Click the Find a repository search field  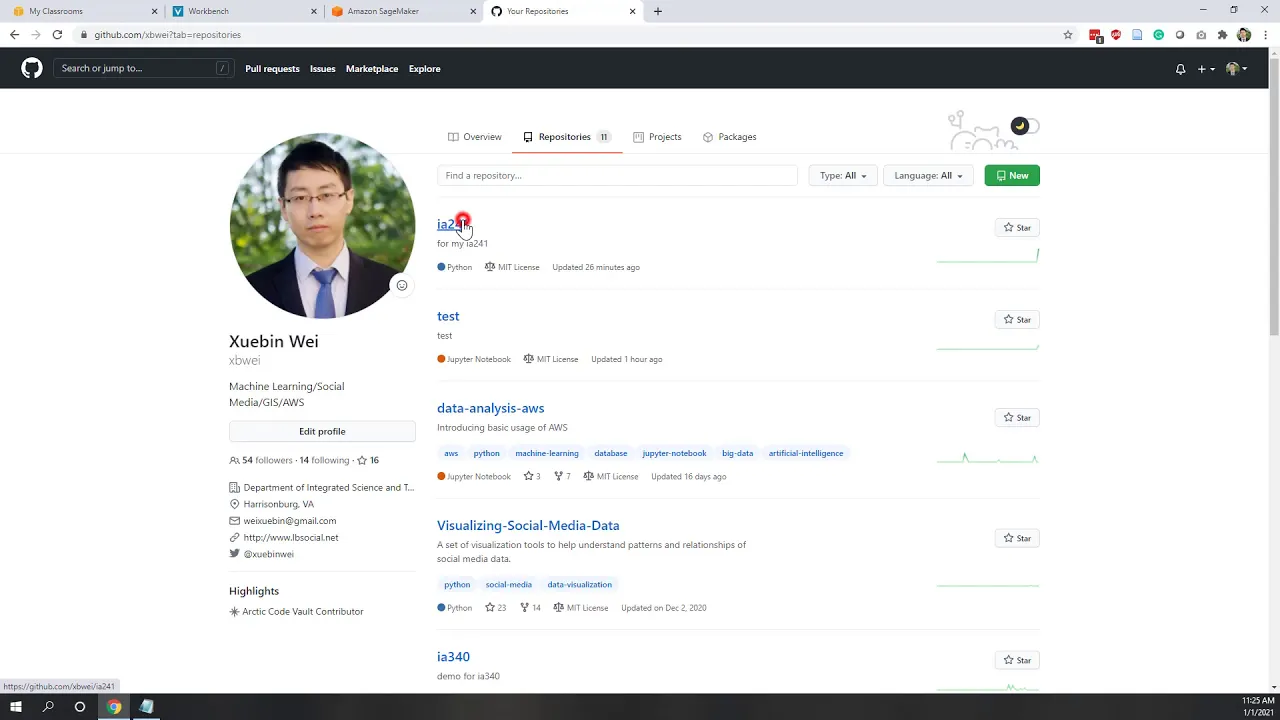pyautogui.click(x=617, y=176)
